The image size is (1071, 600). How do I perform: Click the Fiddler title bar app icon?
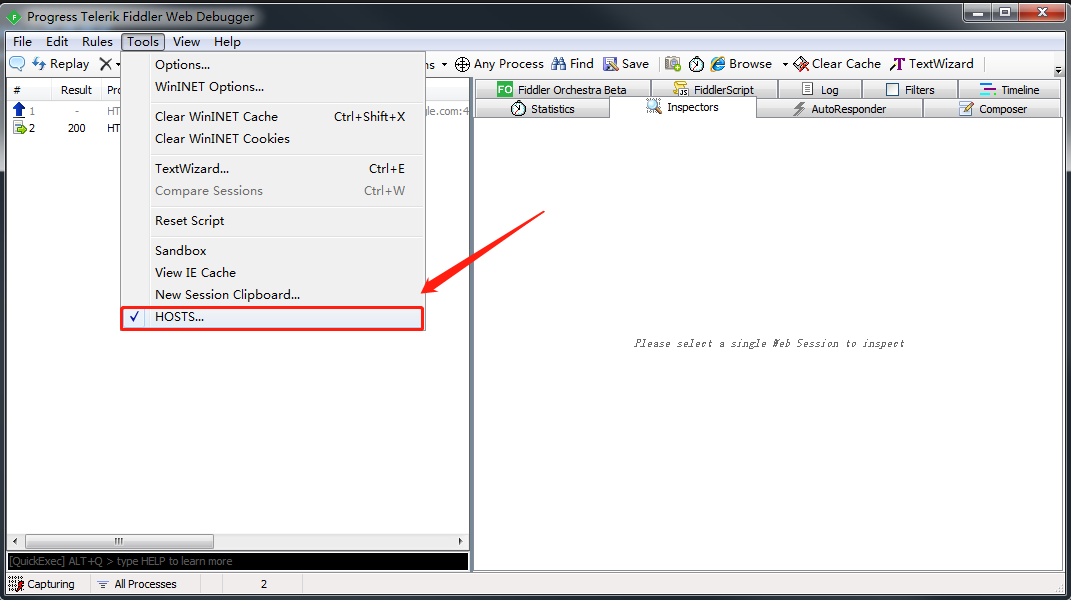coord(14,16)
